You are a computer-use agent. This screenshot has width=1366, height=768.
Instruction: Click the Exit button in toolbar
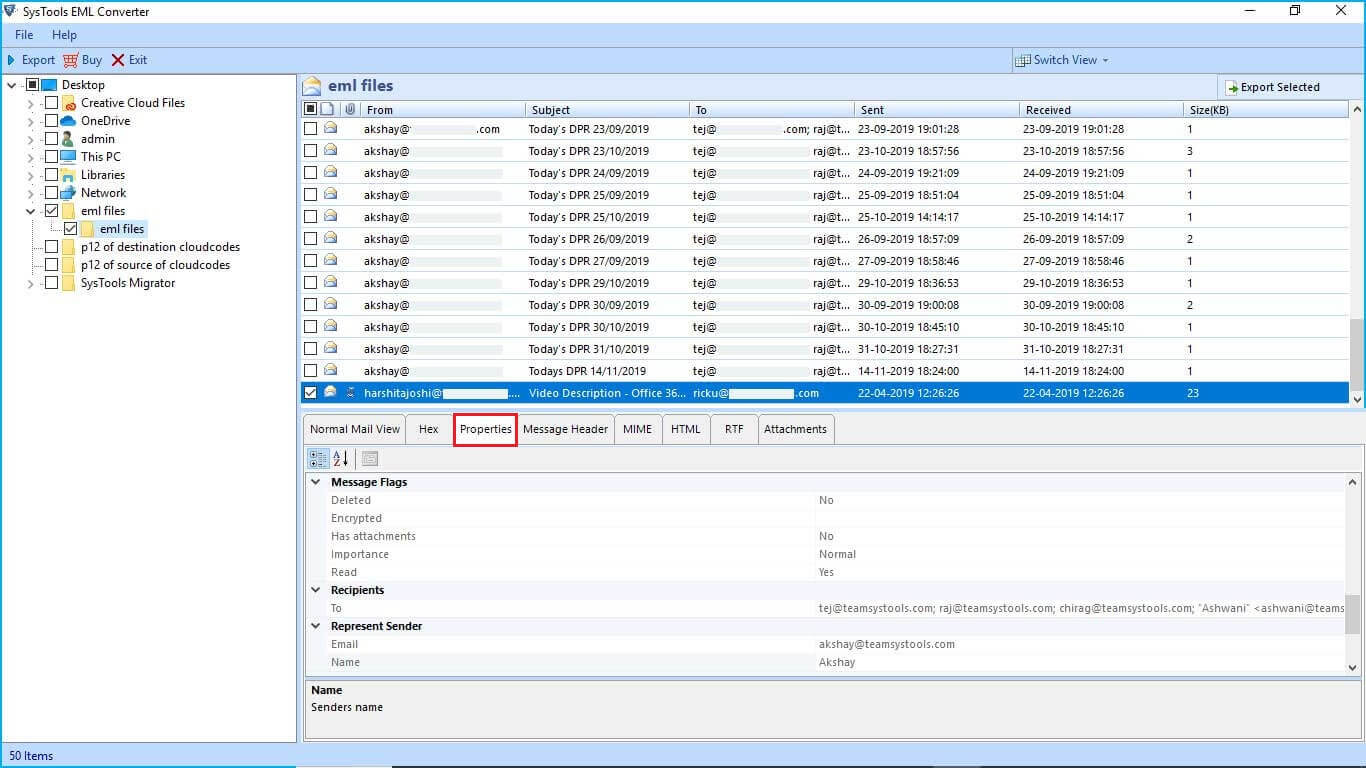coord(129,60)
